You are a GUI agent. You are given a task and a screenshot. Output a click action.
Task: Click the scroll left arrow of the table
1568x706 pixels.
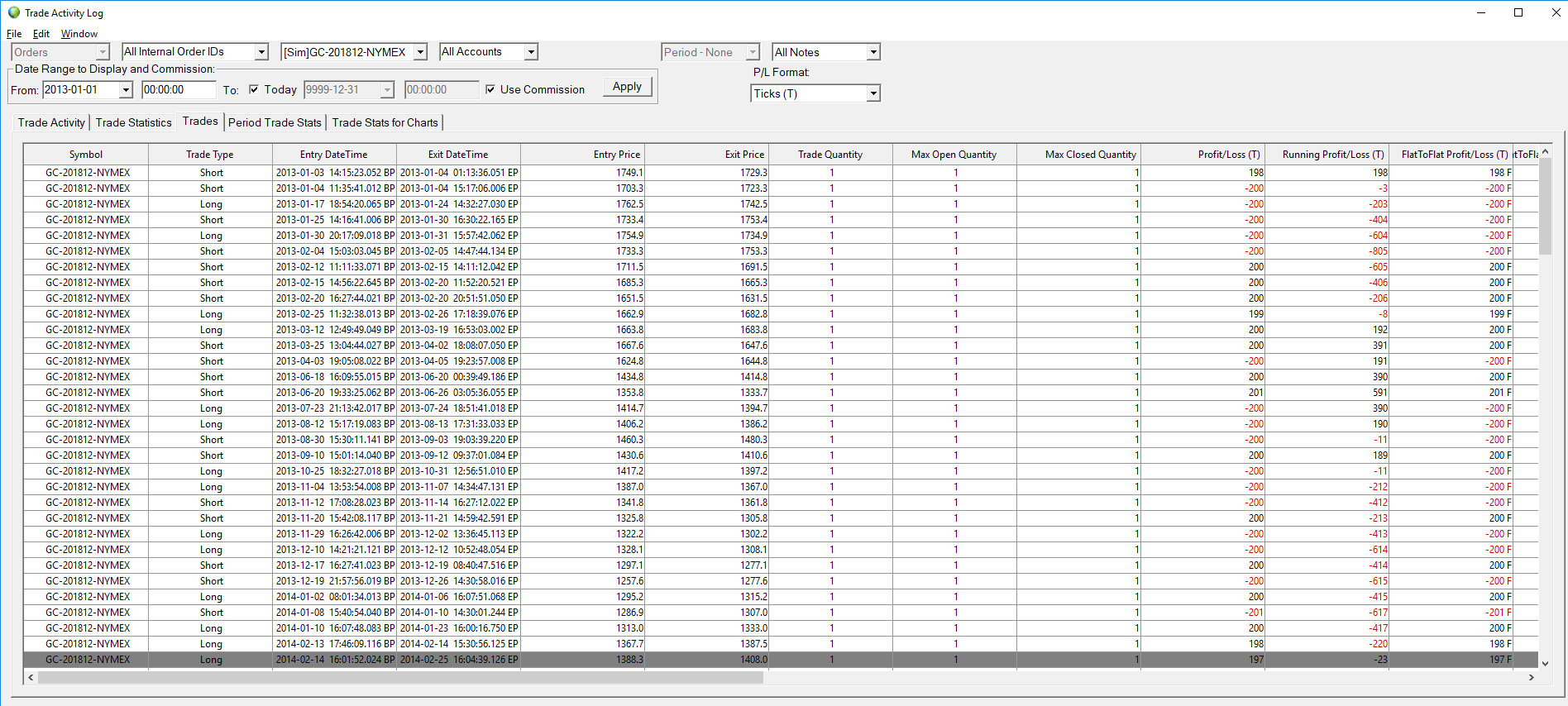click(x=31, y=677)
